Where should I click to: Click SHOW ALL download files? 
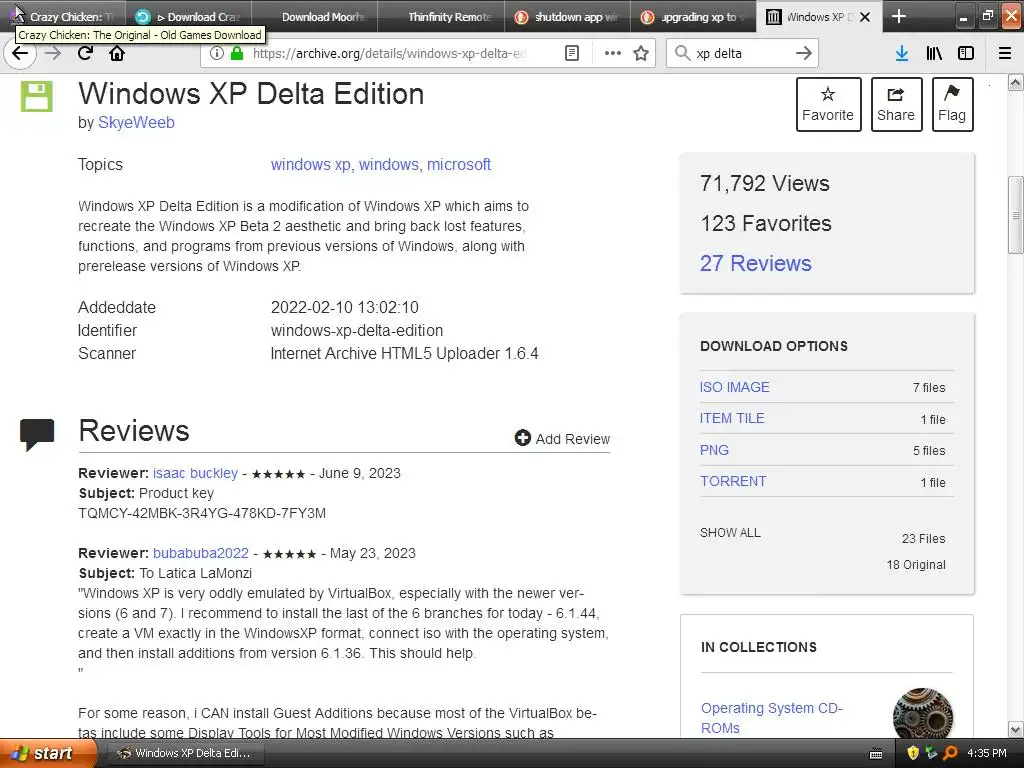click(x=730, y=533)
